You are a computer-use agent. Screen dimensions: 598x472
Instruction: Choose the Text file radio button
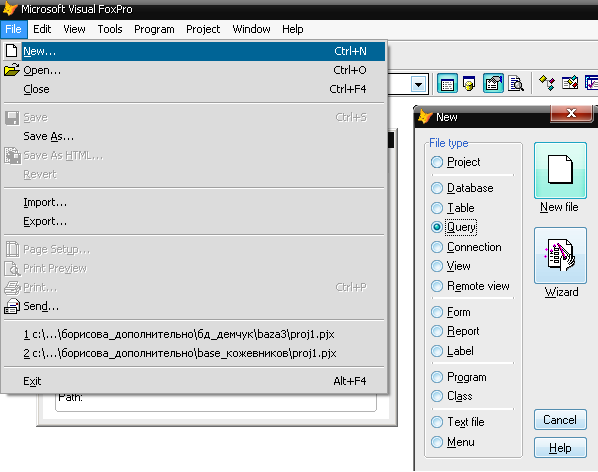pyautogui.click(x=458, y=422)
